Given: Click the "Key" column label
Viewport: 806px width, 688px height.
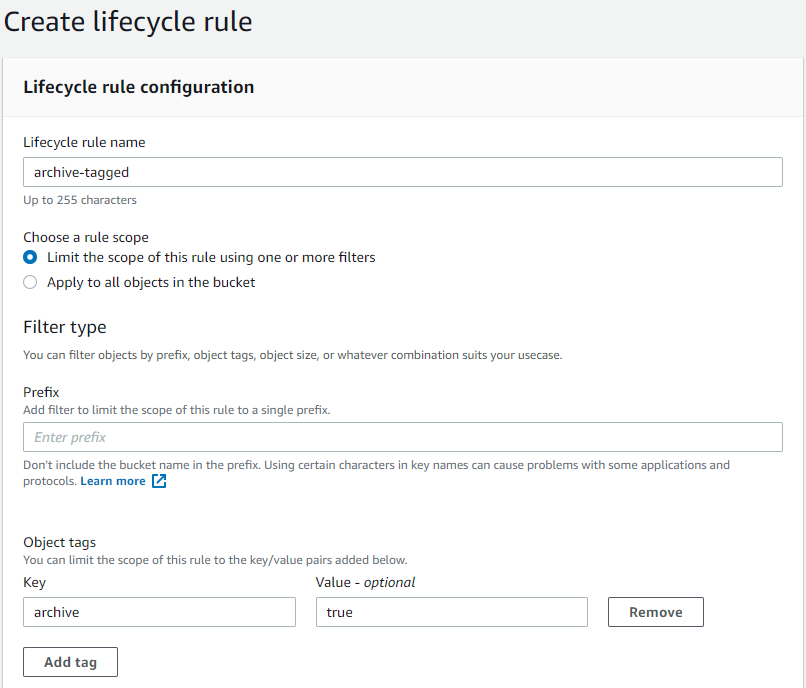Looking at the screenshot, I should (x=34, y=582).
